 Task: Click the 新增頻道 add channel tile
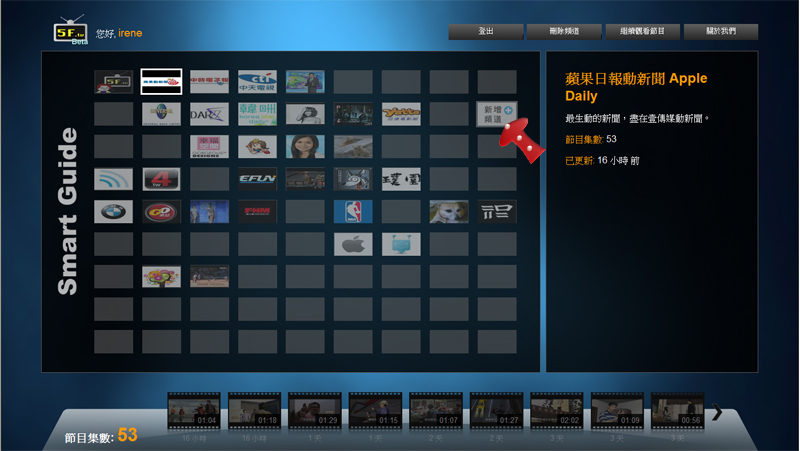[497, 114]
